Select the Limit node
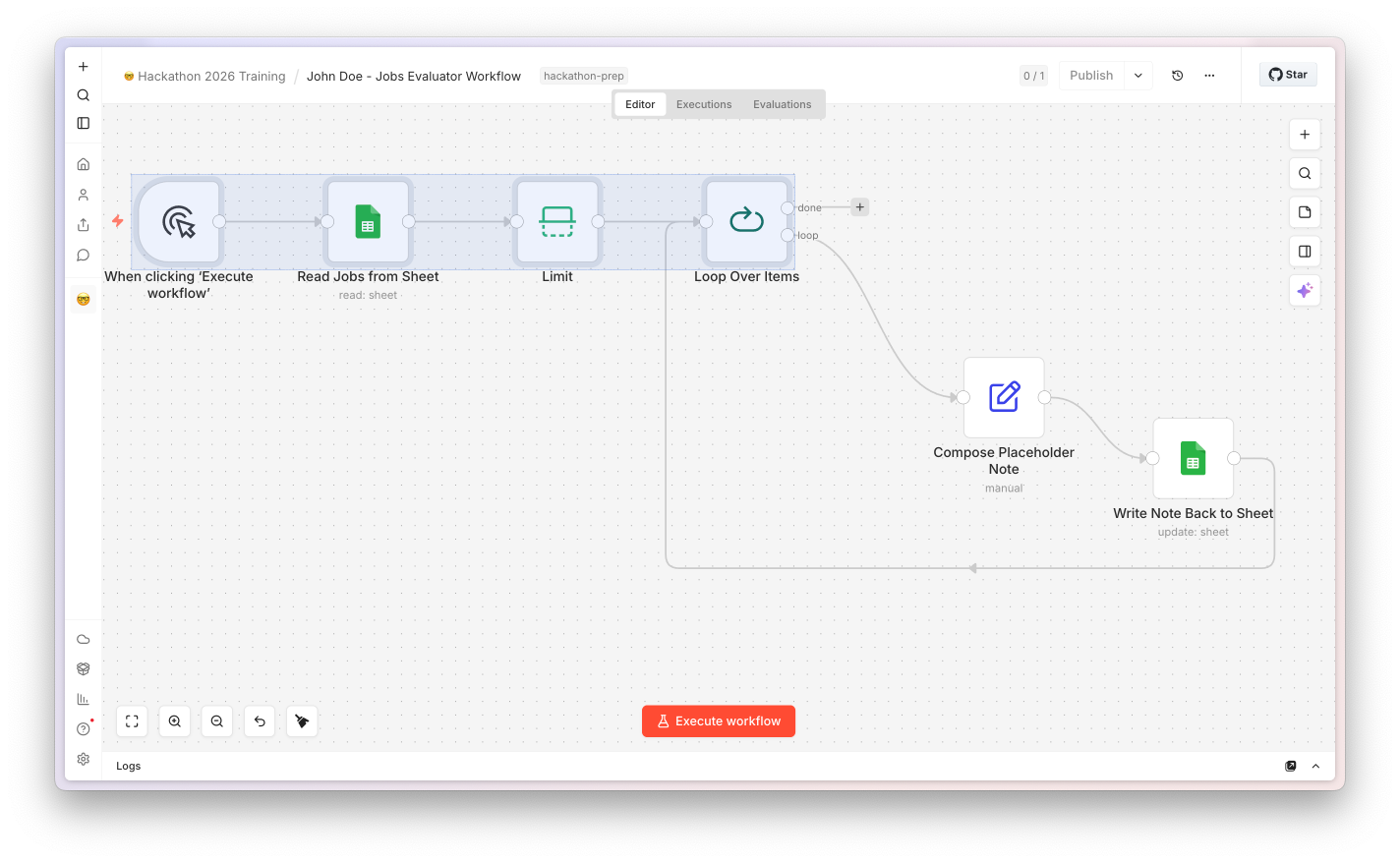 click(557, 222)
